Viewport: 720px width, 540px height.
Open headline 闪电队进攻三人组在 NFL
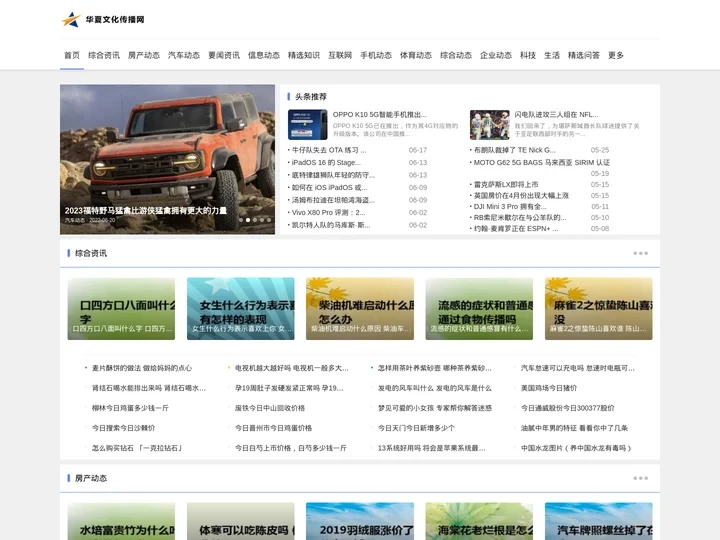pyautogui.click(x=556, y=114)
